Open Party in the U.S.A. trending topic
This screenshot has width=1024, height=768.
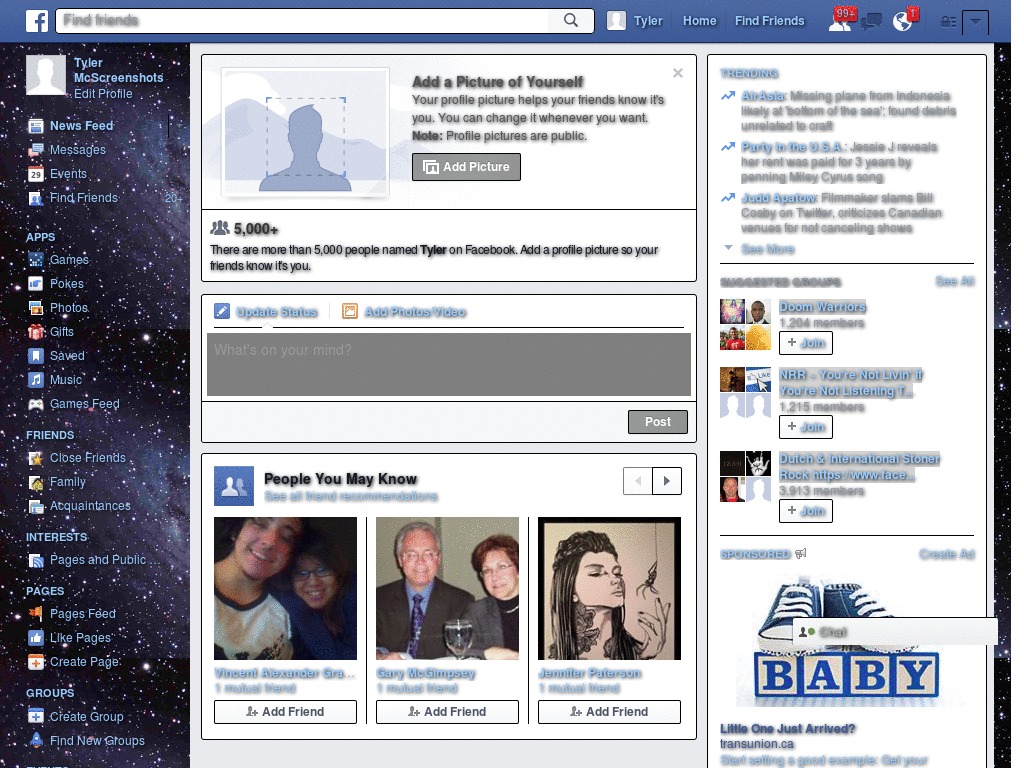[x=793, y=147]
